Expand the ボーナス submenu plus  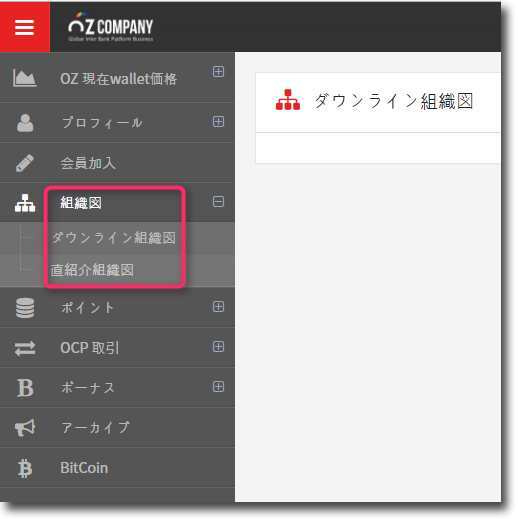click(x=218, y=387)
